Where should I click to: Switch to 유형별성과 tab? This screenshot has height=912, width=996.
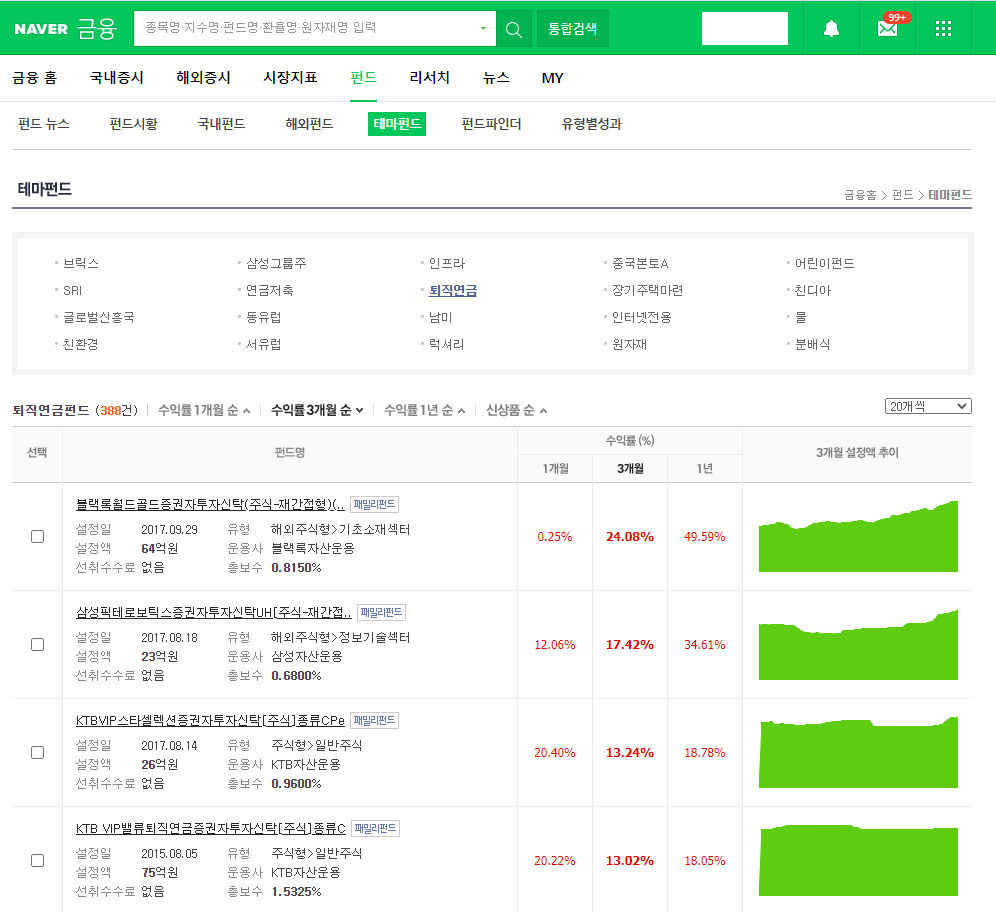591,124
